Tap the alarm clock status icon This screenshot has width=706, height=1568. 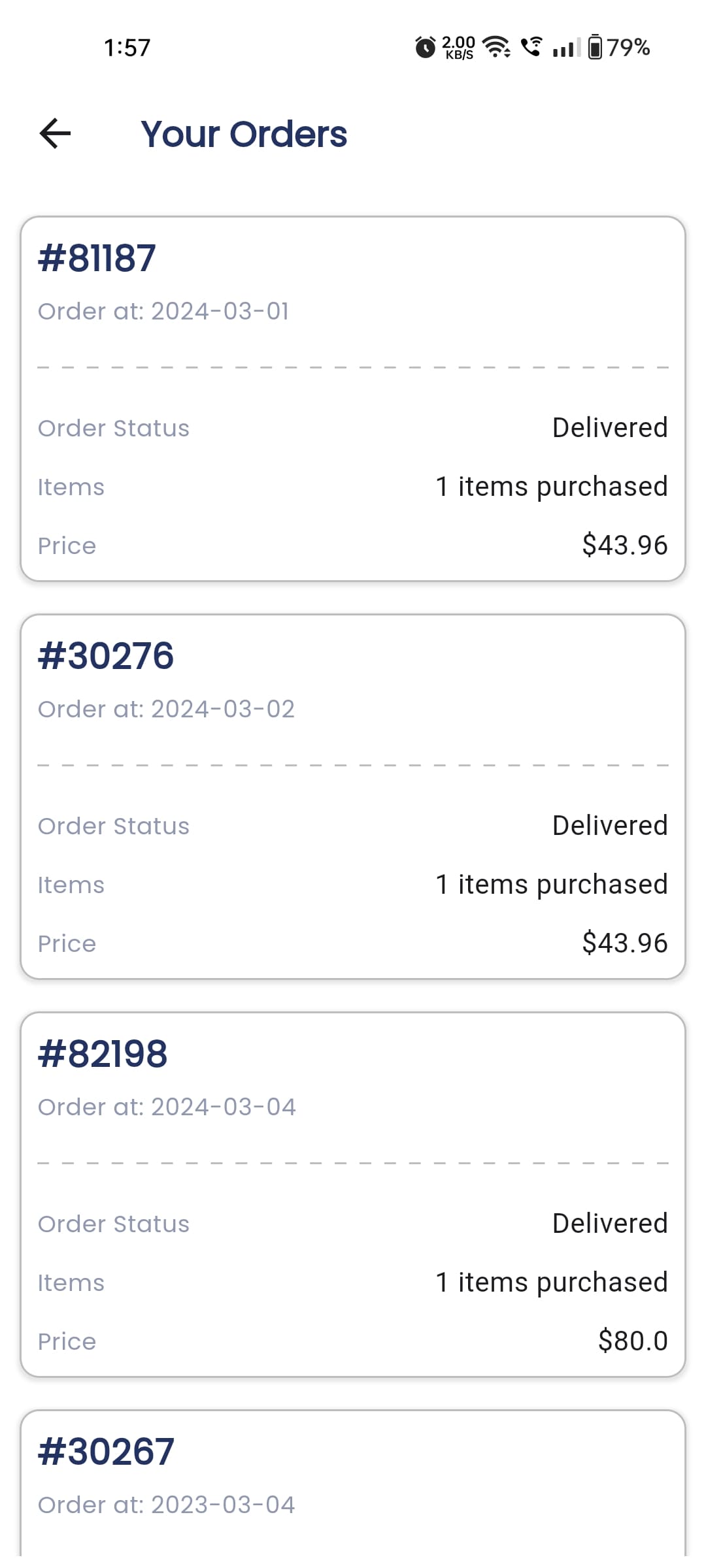click(x=425, y=48)
